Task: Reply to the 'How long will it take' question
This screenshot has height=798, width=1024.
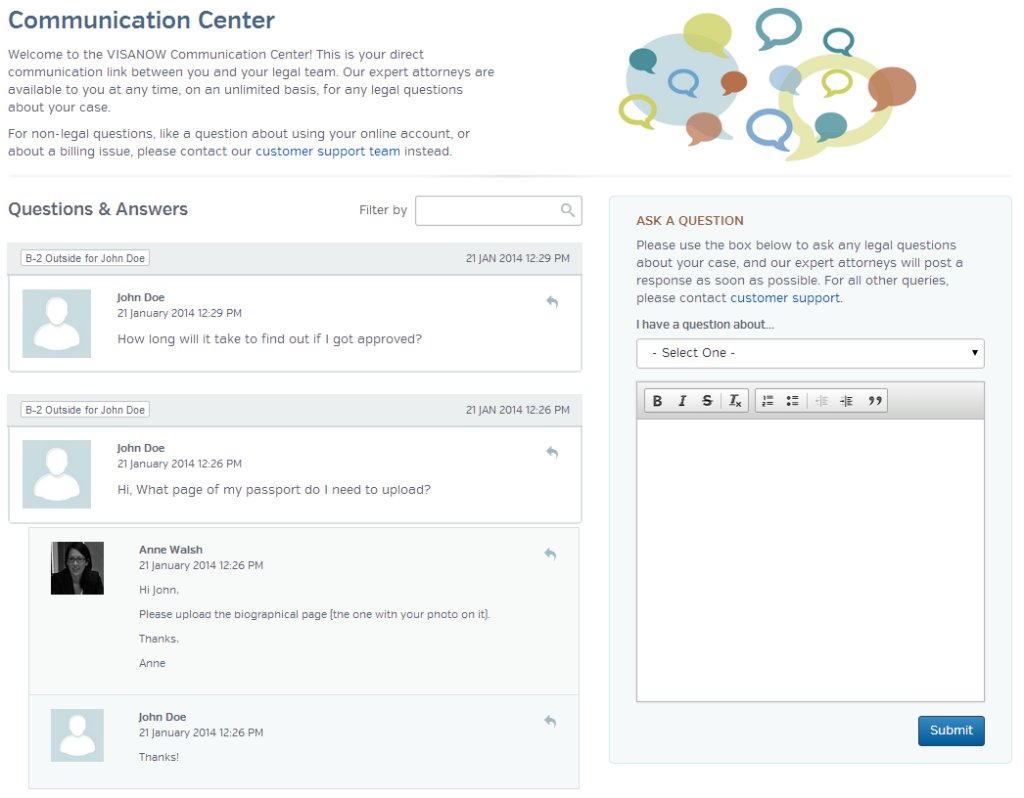Action: tap(552, 302)
